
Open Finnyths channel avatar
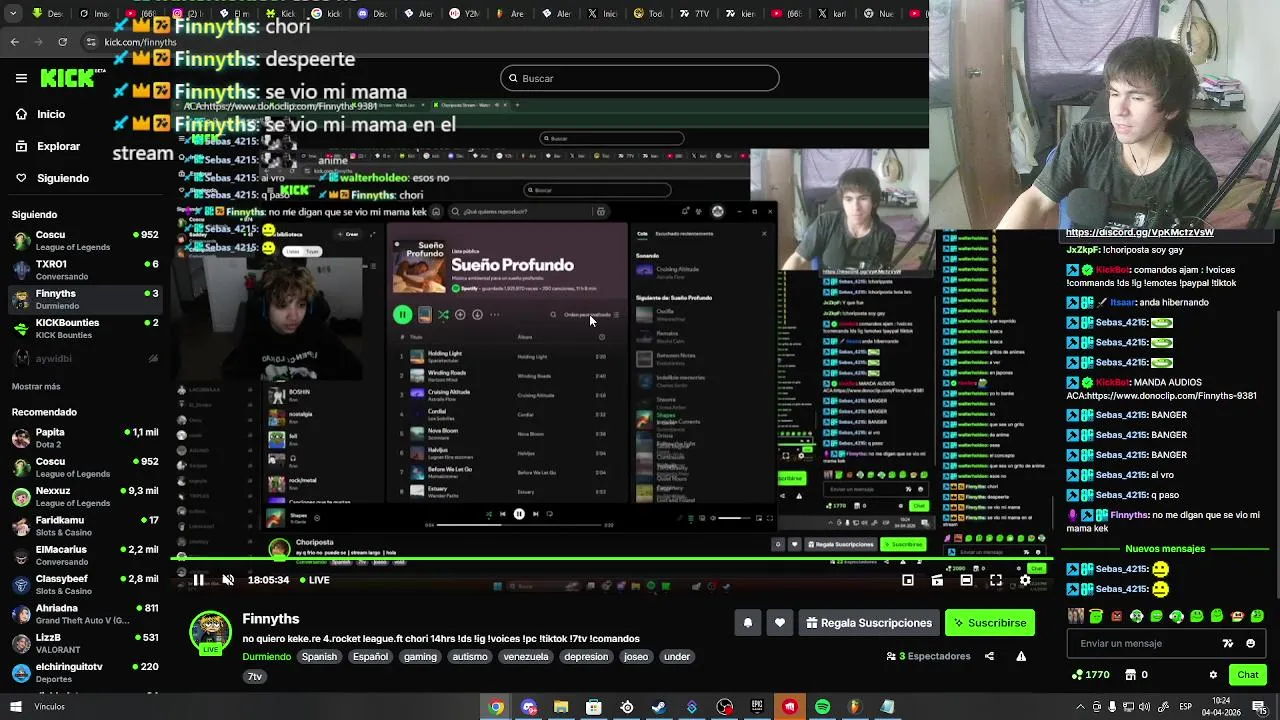pos(210,632)
